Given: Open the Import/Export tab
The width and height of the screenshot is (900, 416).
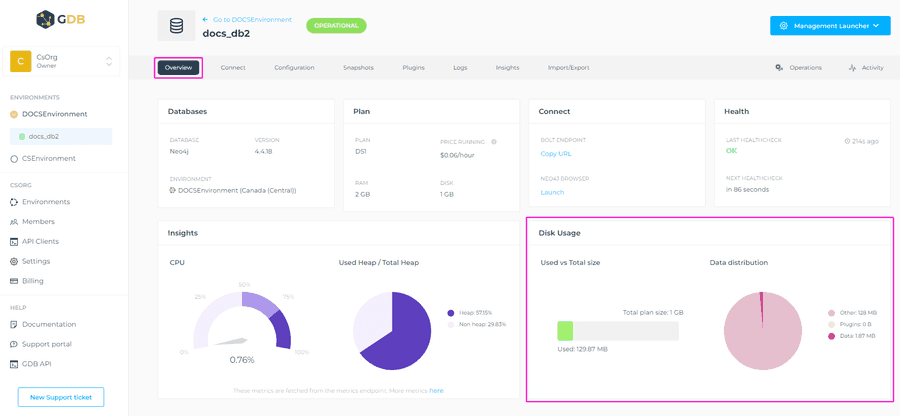Looking at the screenshot, I should click(x=568, y=68).
